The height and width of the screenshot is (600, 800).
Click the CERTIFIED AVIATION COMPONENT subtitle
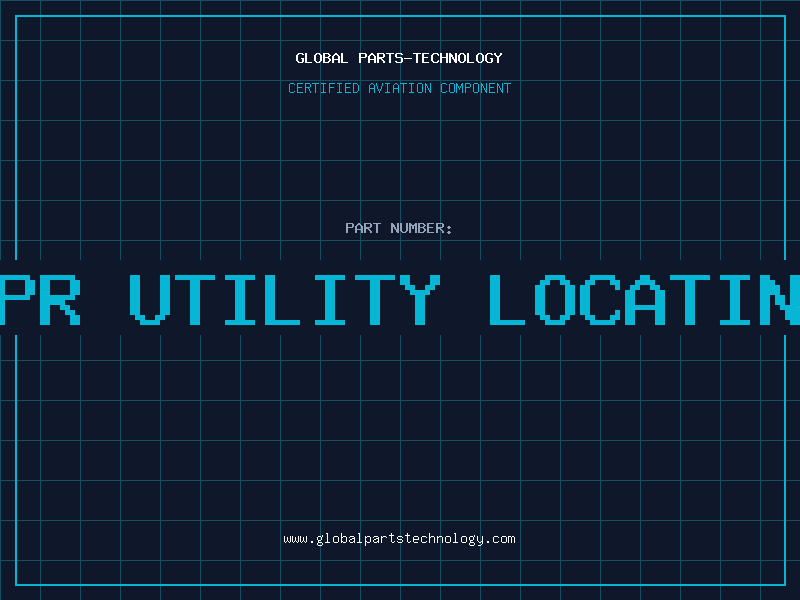tap(399, 88)
